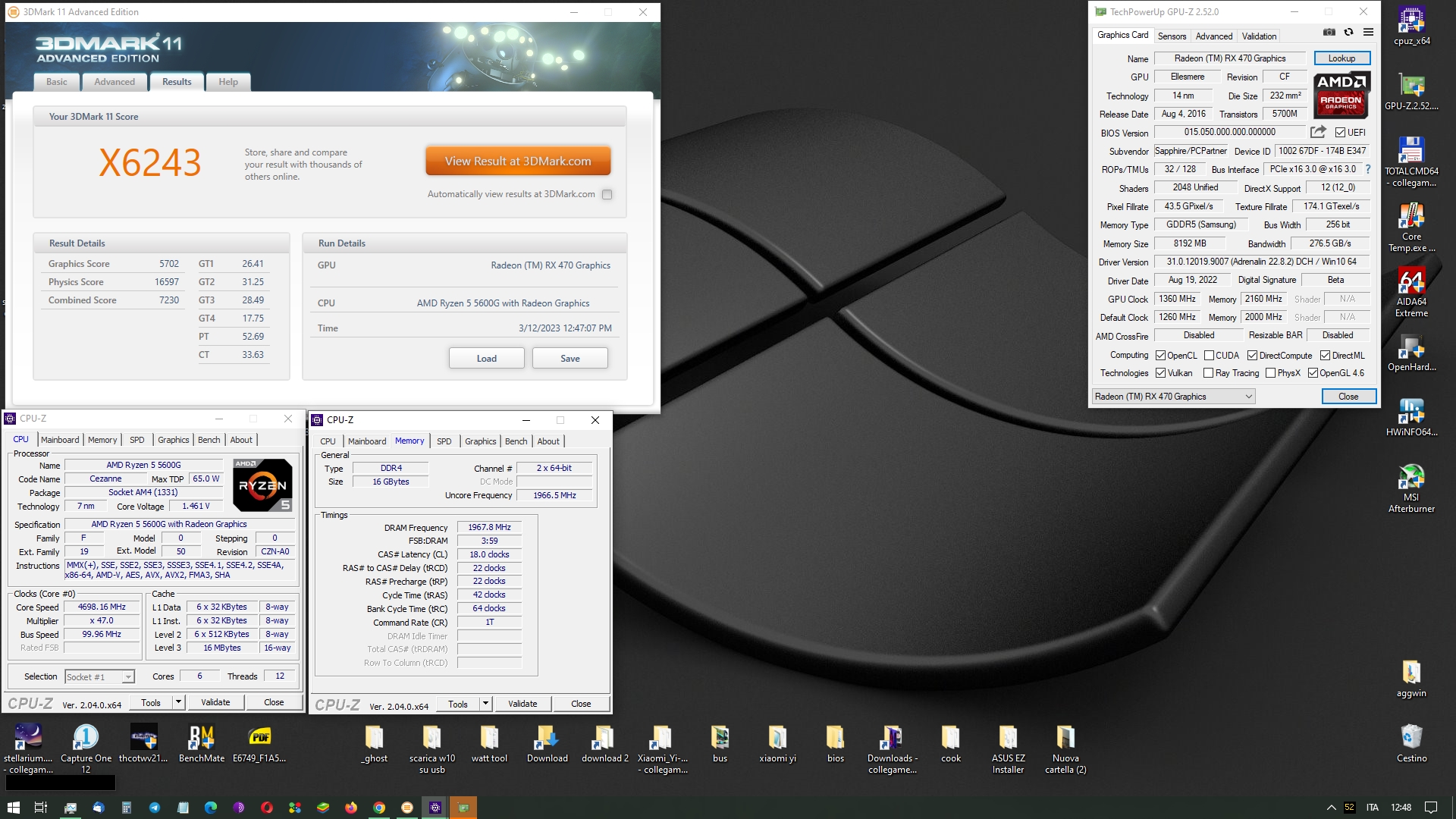The image size is (1456, 819).
Task: Toggle the OpenGL 4.6 checkbox
Action: pos(1313,372)
